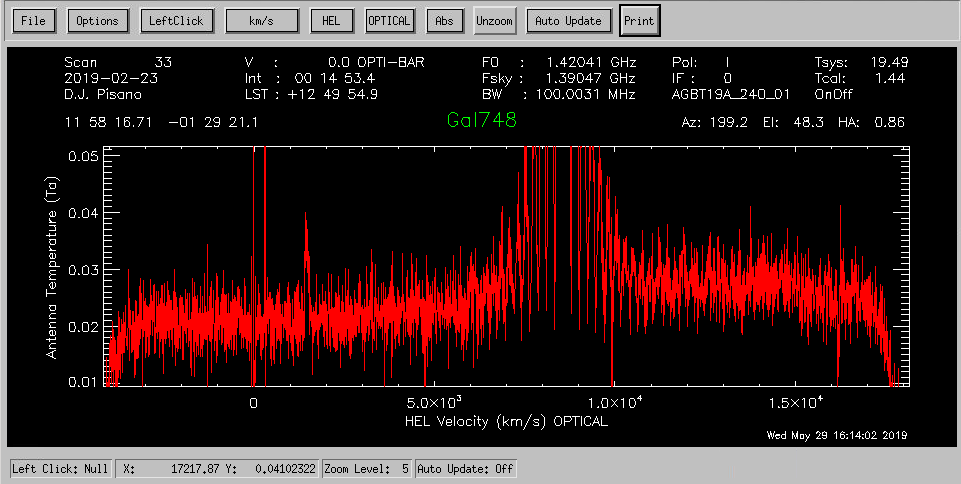Click the green Gal748 source title
Screen dimensions: 961x484
[x=480, y=121]
